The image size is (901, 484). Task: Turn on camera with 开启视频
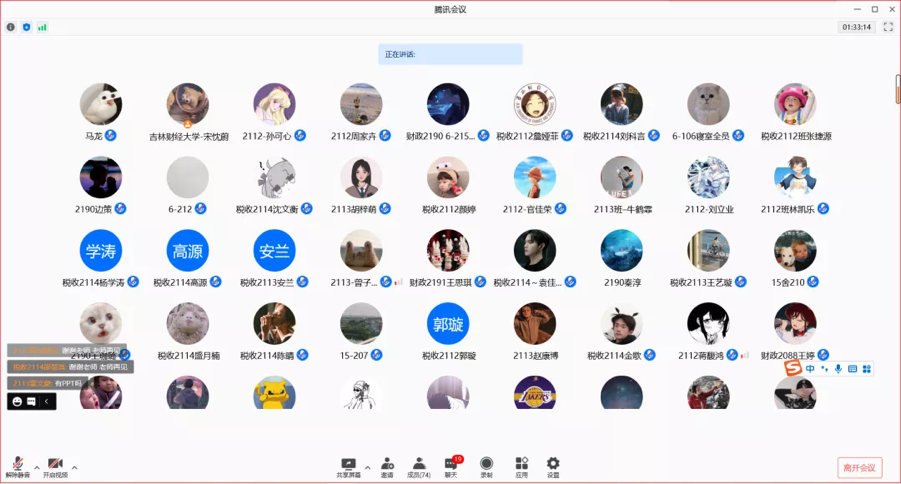55,466
